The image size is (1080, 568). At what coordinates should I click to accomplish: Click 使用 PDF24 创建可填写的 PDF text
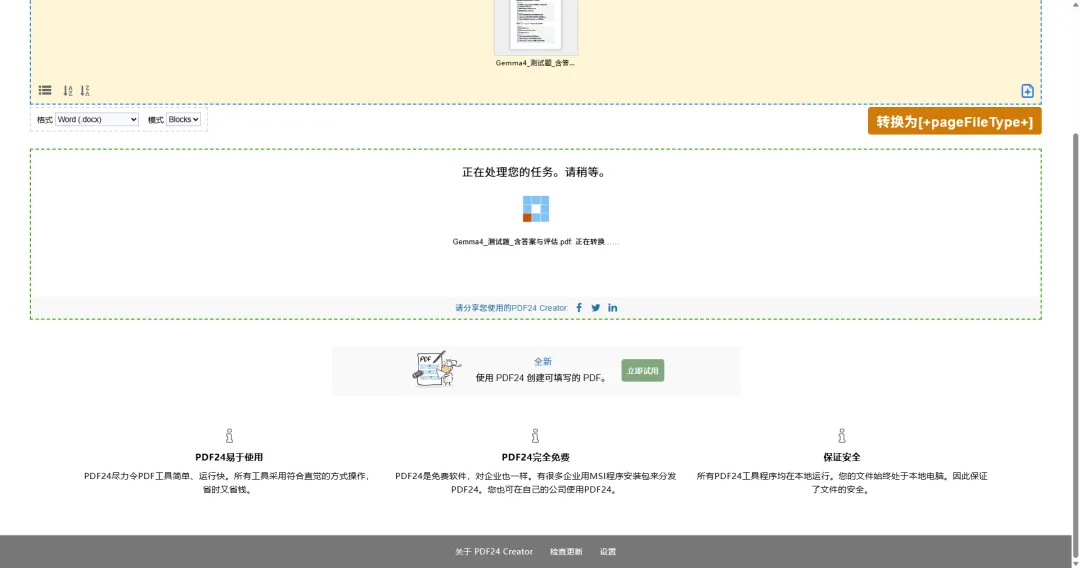click(x=542, y=378)
